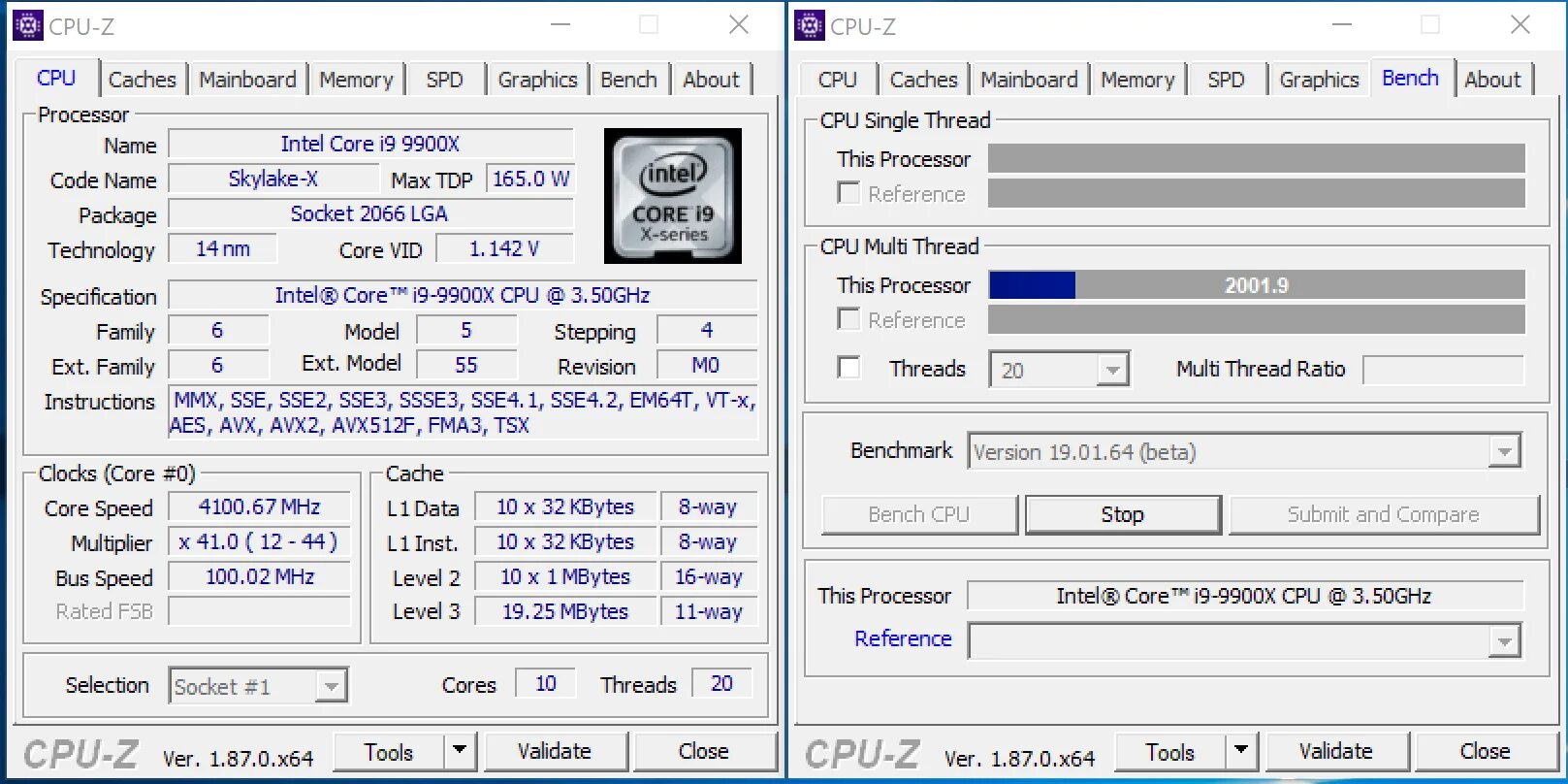Open the Caches tab in left window
Screen dimensions: 1568x784
pos(143,80)
